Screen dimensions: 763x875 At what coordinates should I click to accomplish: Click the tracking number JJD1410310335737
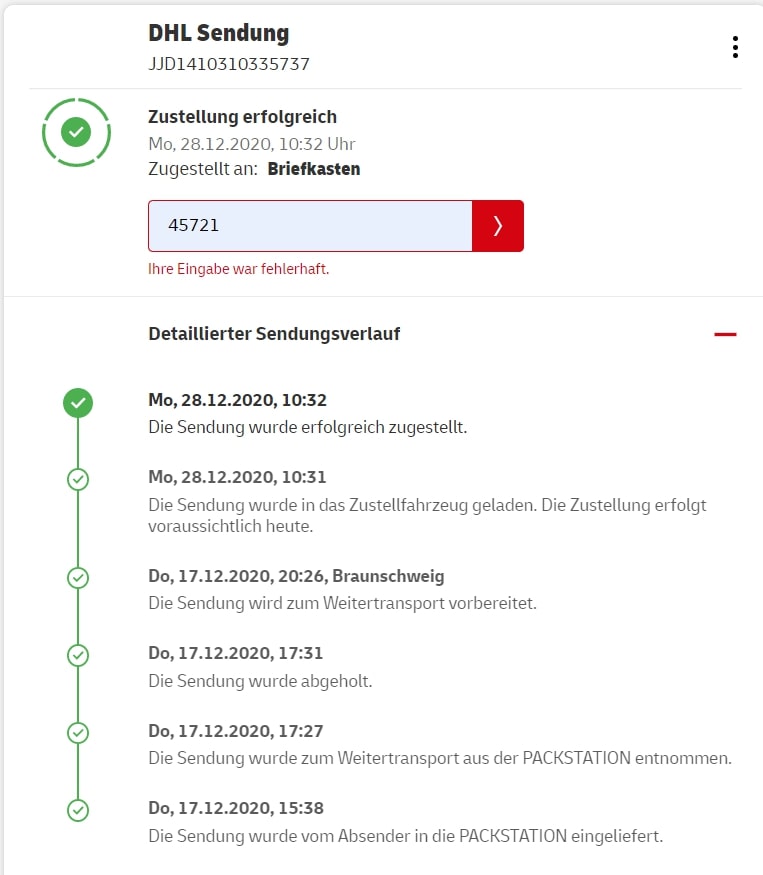point(229,64)
